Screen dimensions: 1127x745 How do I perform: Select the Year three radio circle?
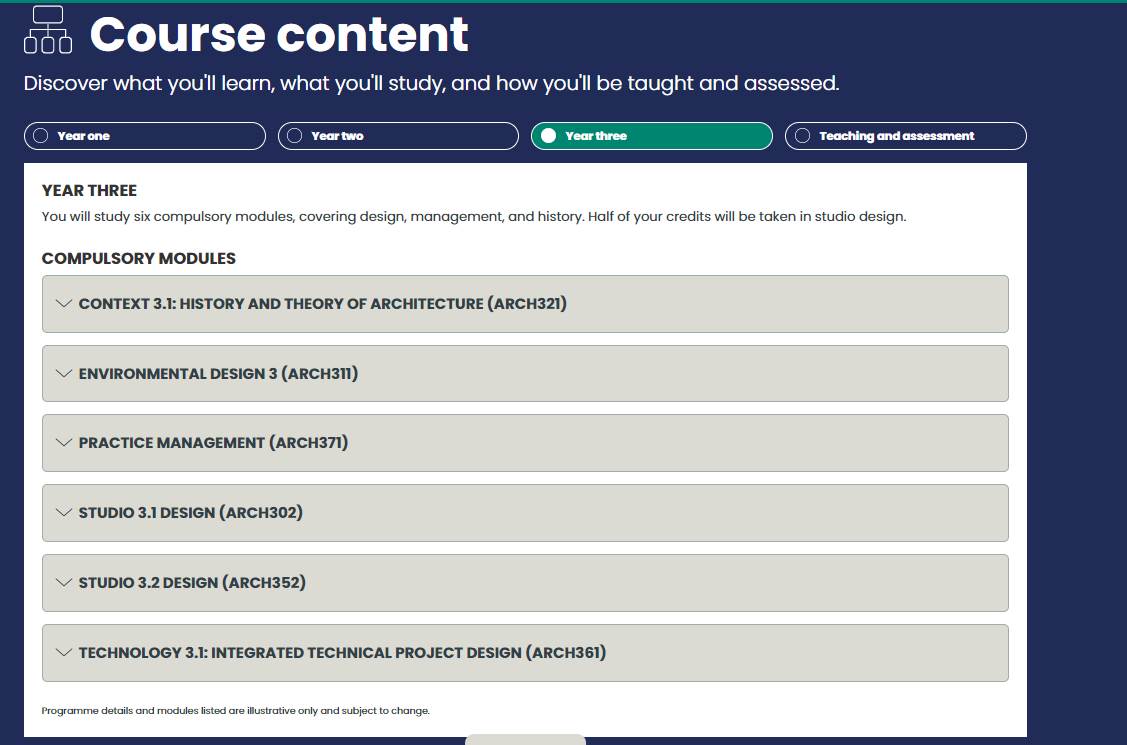coord(548,136)
